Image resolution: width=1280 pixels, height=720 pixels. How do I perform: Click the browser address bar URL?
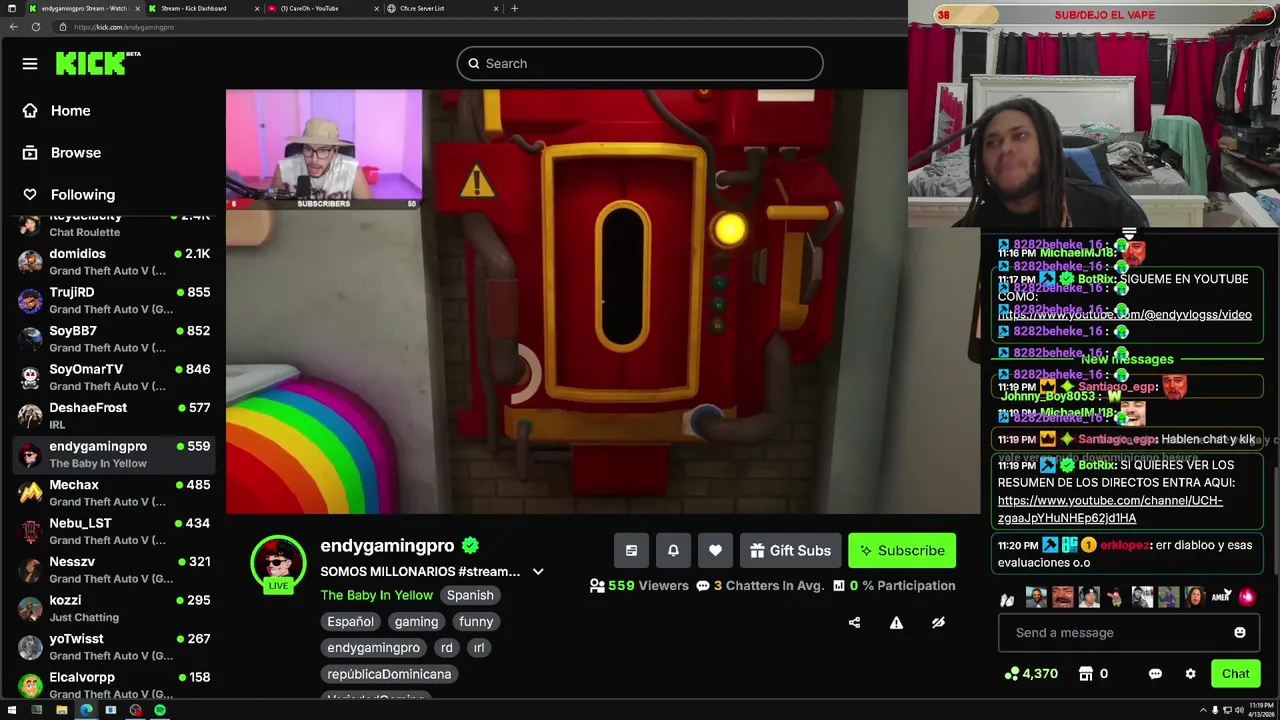[124, 27]
